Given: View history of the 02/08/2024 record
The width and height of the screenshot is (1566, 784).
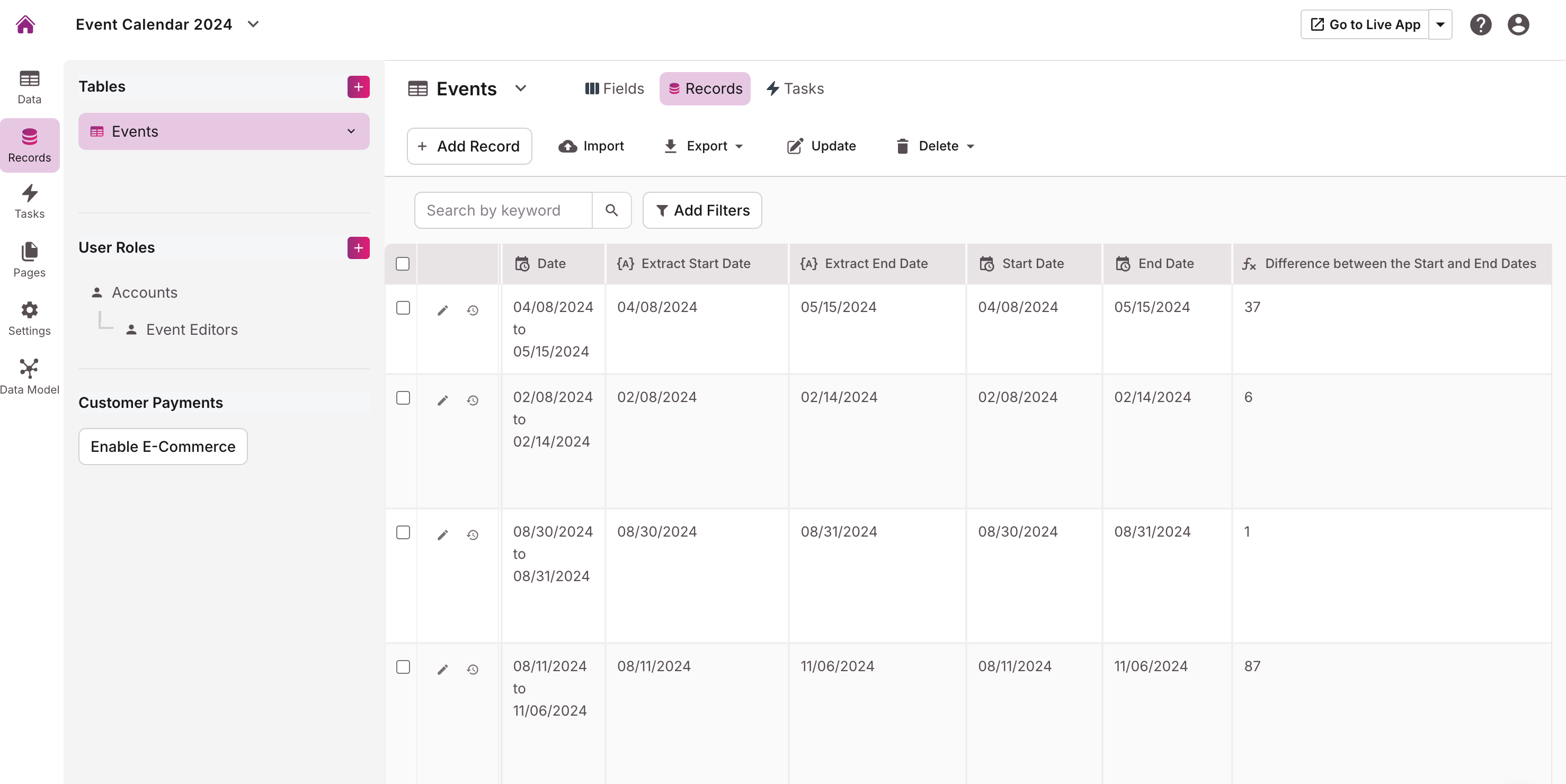Looking at the screenshot, I should coord(473,400).
